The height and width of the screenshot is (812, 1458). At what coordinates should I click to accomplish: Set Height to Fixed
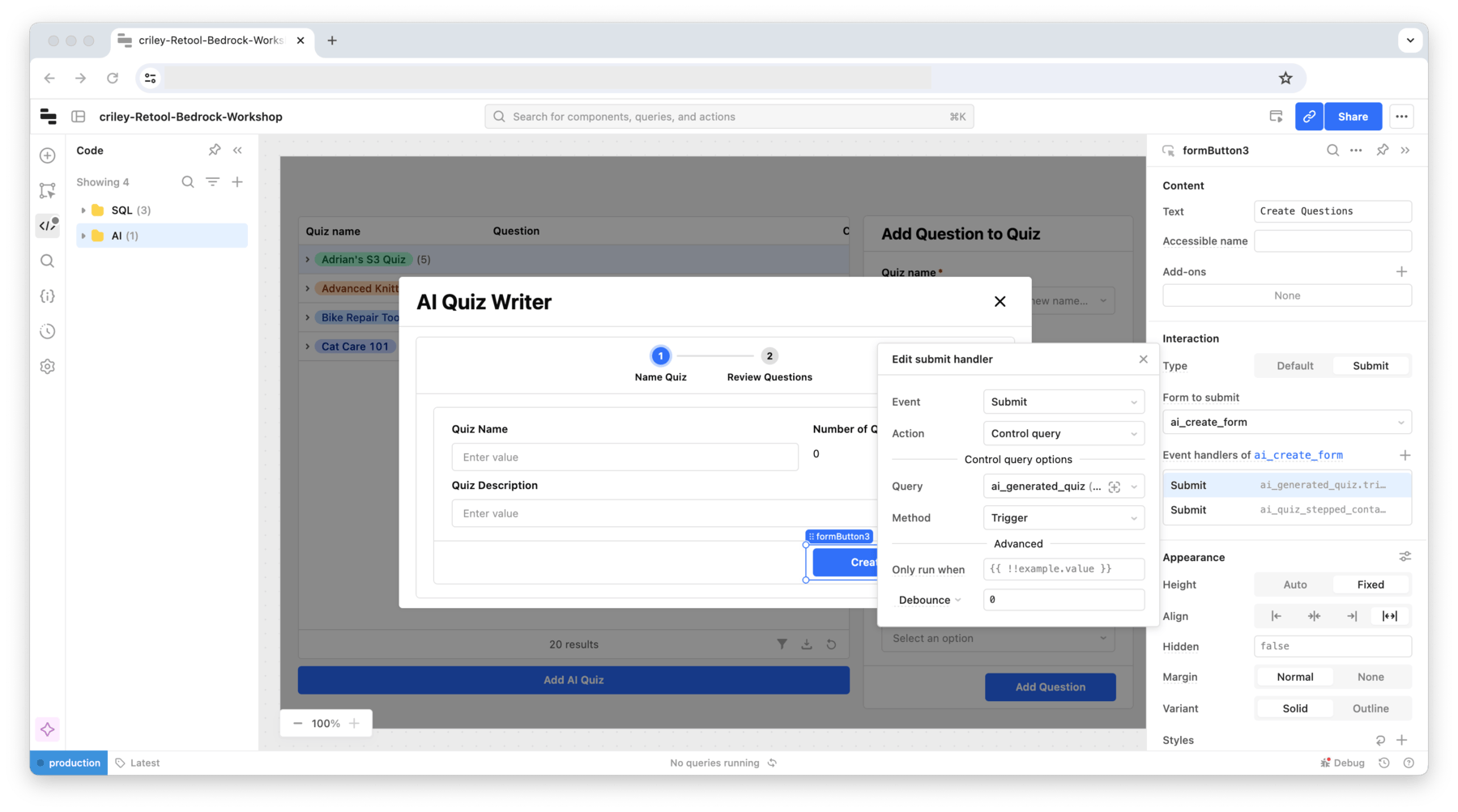[x=1371, y=585]
